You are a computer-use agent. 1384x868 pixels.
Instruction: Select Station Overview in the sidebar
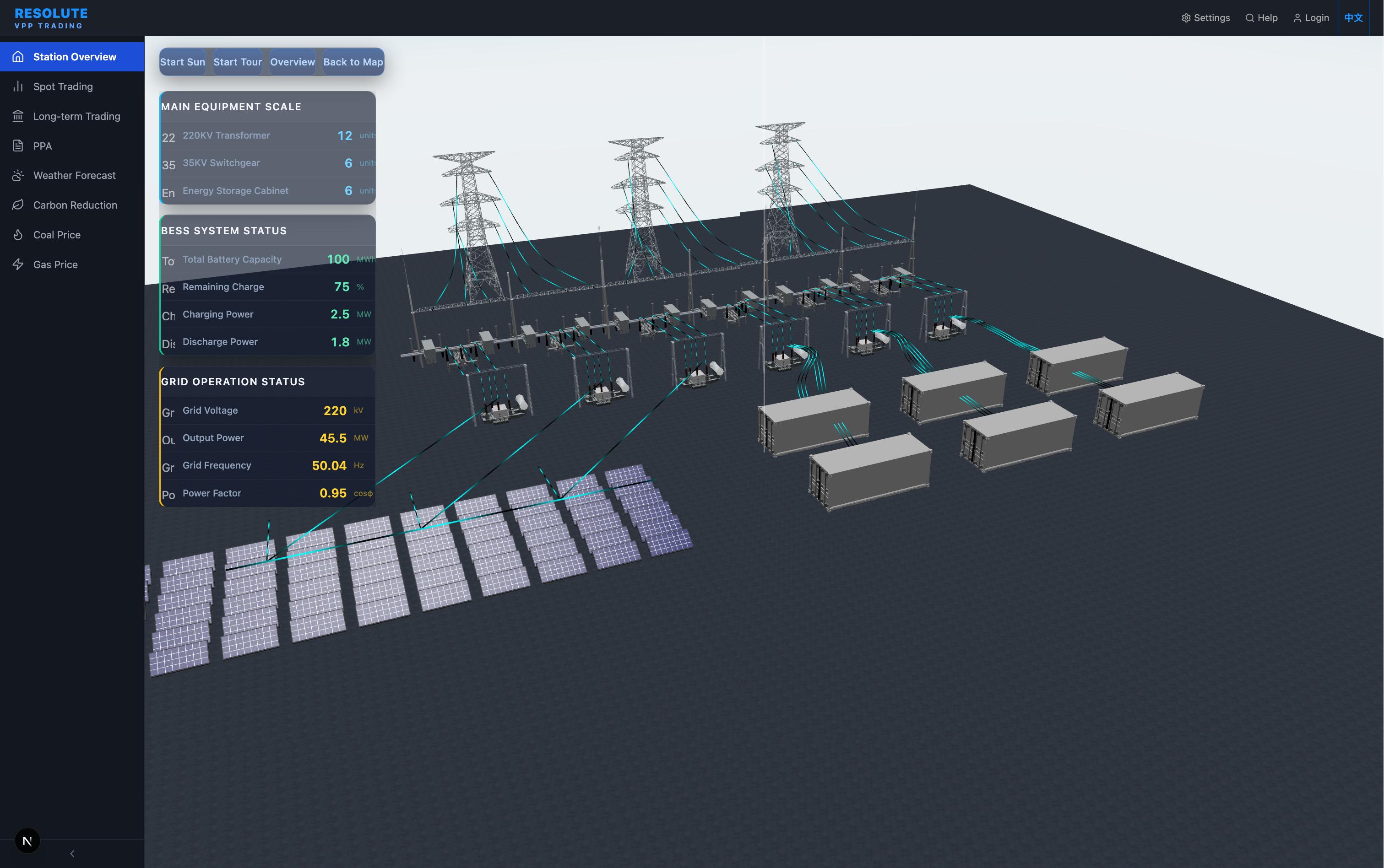point(72,57)
